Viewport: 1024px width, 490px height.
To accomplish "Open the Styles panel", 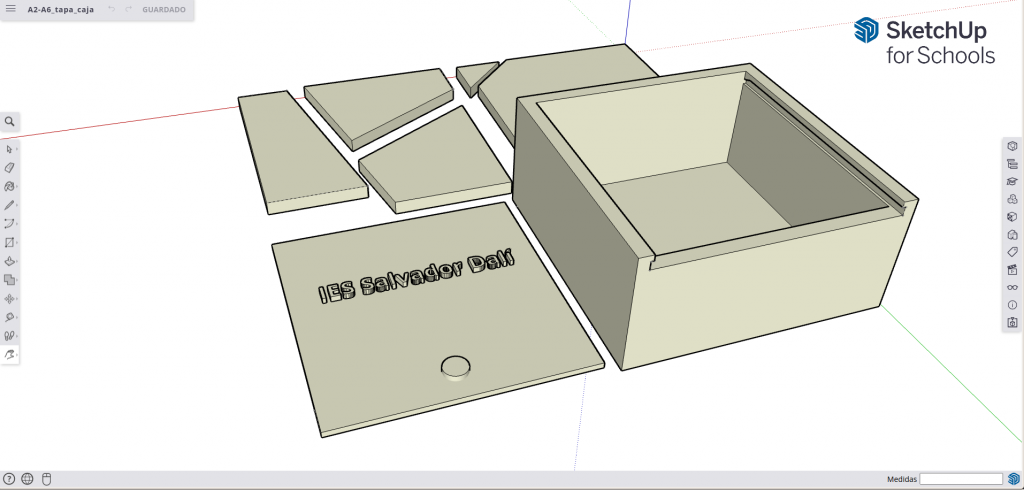I will (x=1012, y=234).
